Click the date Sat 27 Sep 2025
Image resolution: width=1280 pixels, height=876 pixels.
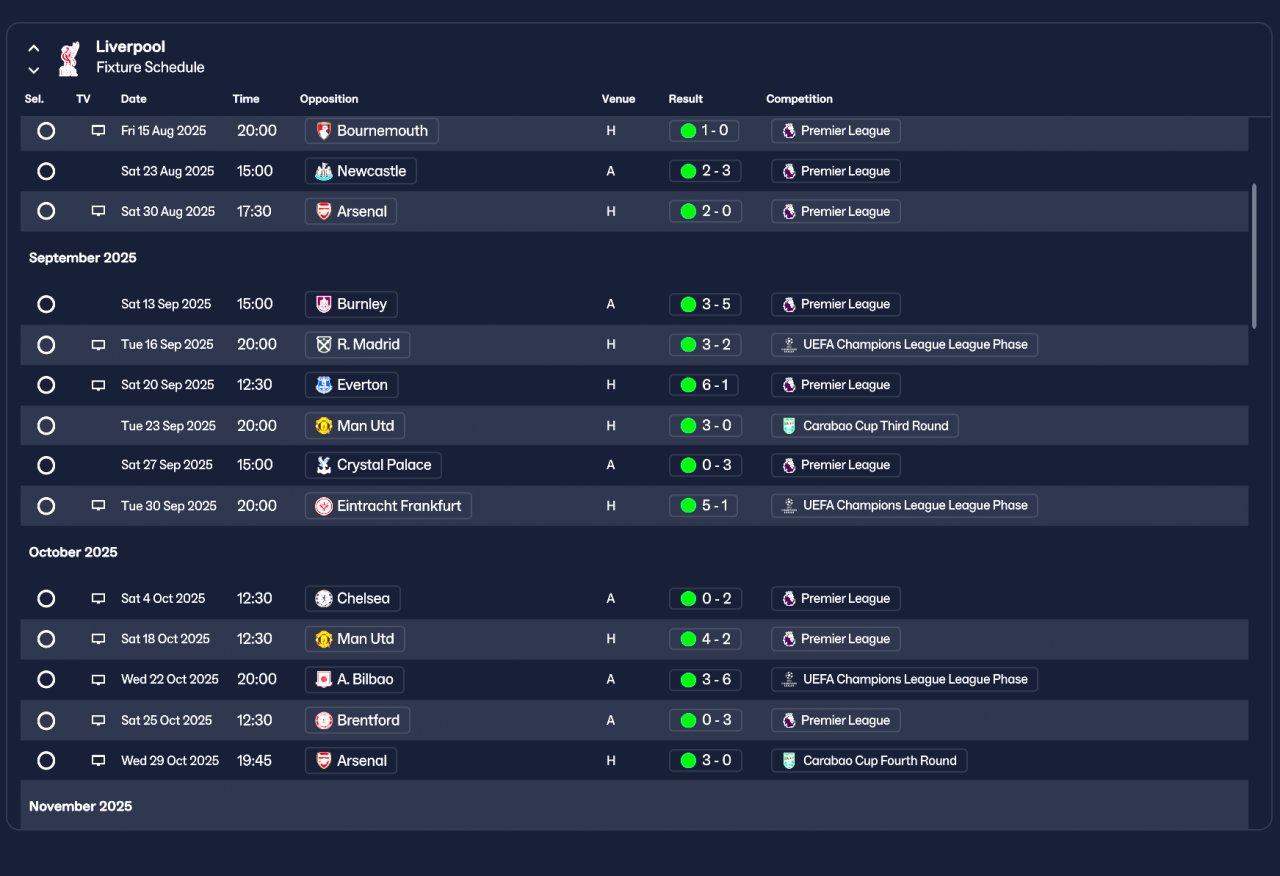point(167,465)
